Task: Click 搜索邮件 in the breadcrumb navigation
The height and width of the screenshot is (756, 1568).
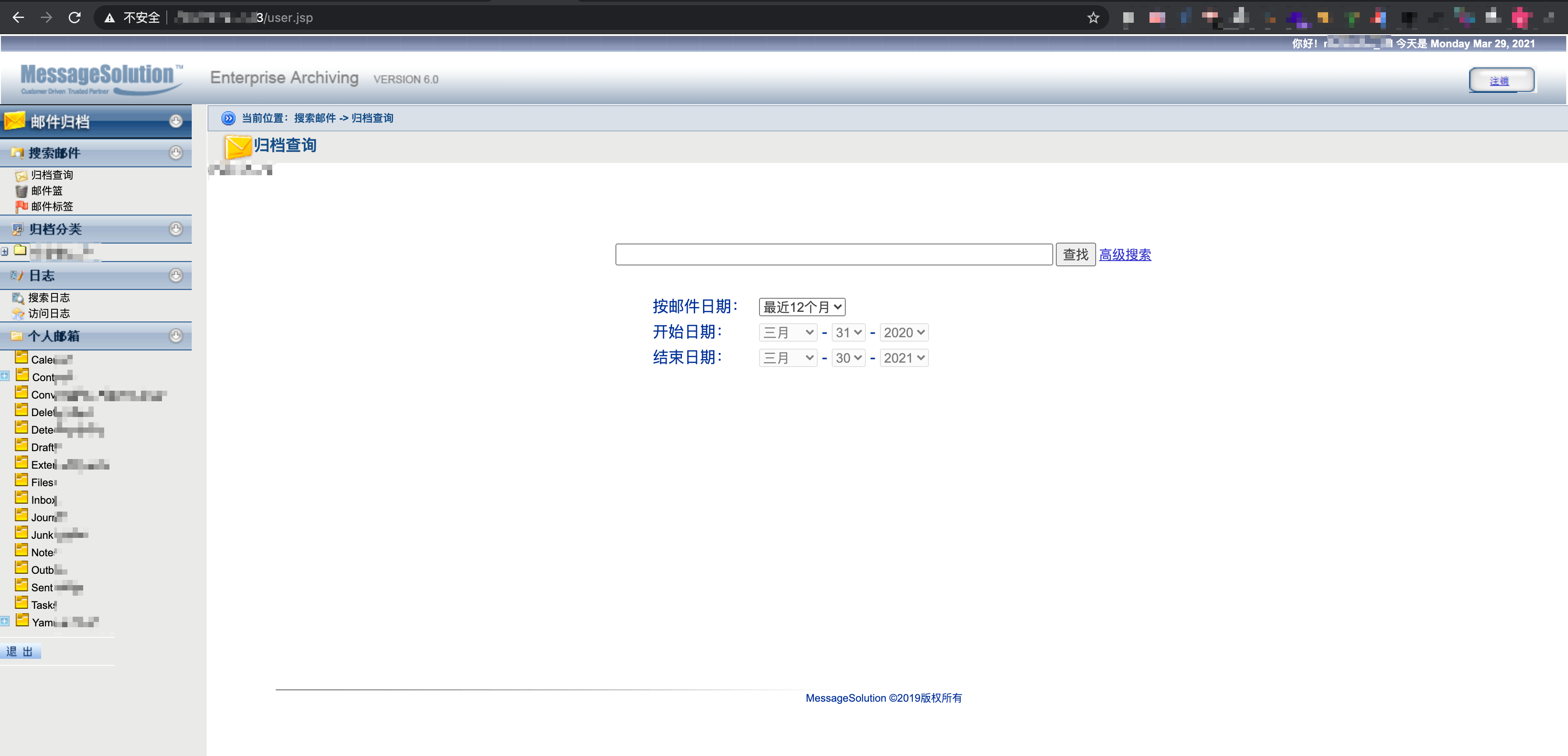Action: pyautogui.click(x=315, y=118)
